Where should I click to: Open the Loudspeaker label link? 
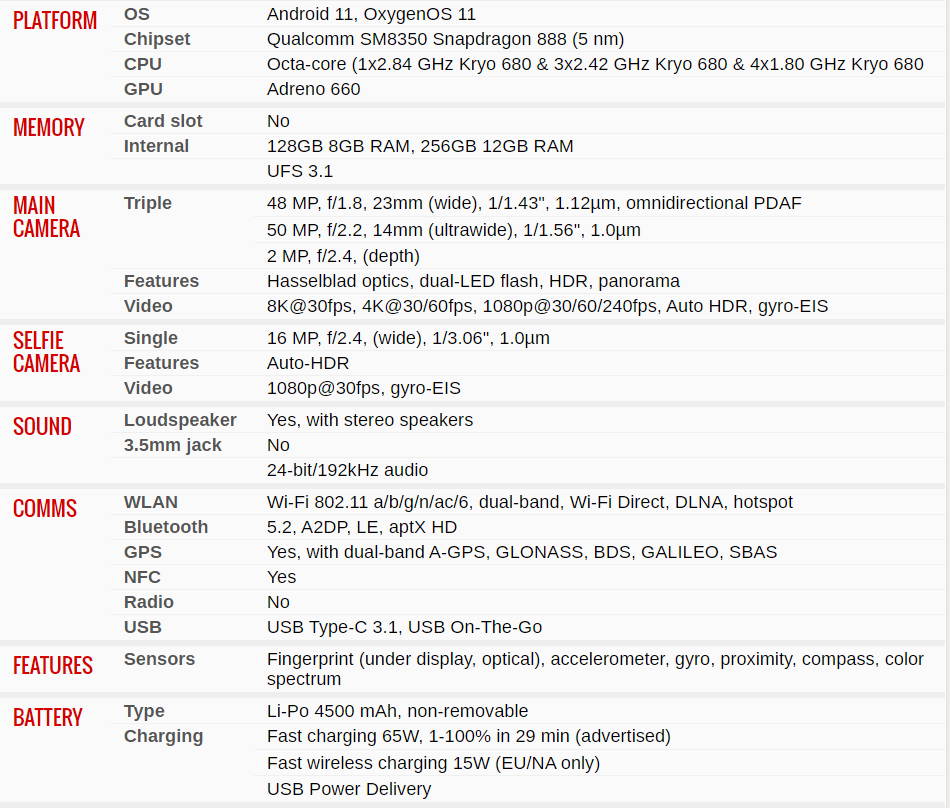tap(180, 420)
